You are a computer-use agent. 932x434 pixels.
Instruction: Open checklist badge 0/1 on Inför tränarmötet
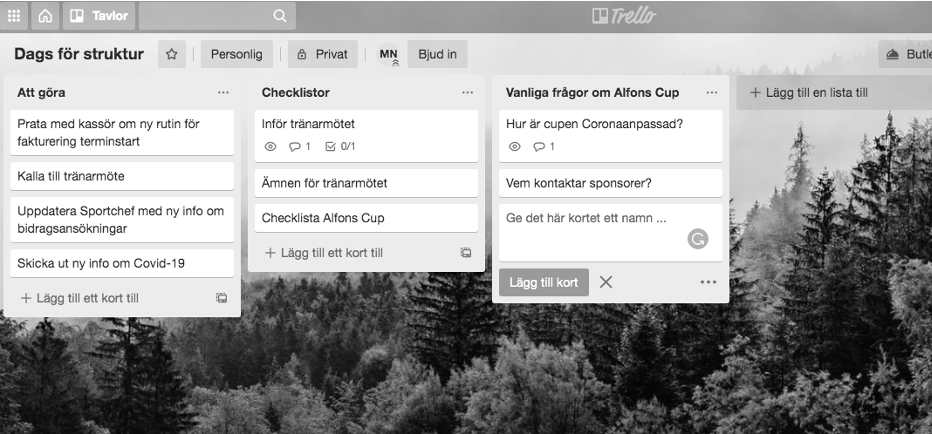pos(341,146)
